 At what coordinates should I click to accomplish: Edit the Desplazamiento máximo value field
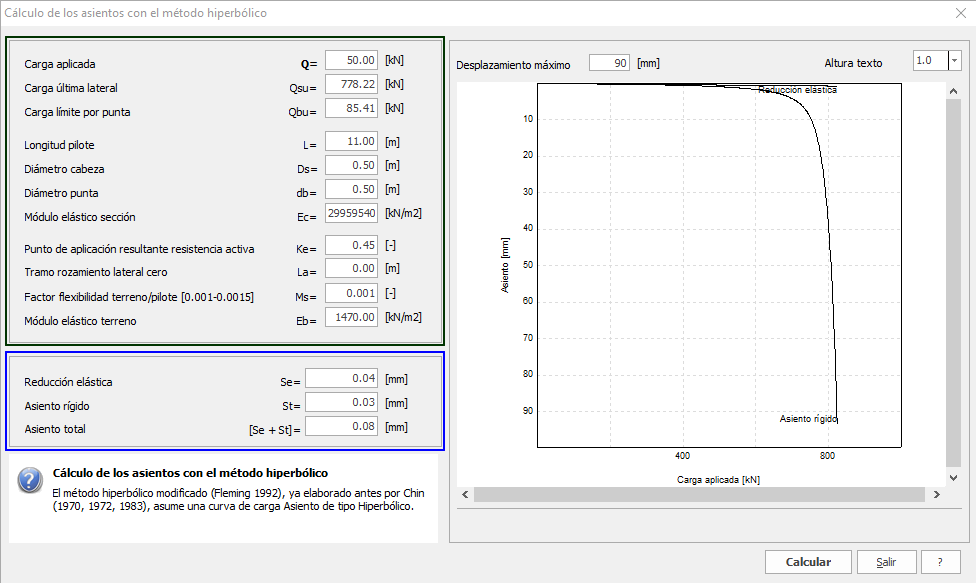609,63
